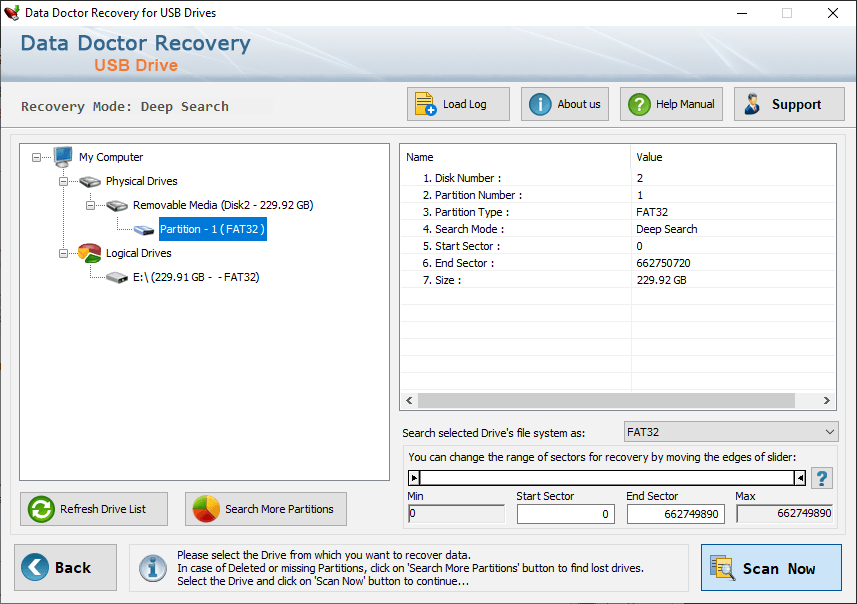Click the '2. Partition Number :' row
857x604 pixels.
618,195
